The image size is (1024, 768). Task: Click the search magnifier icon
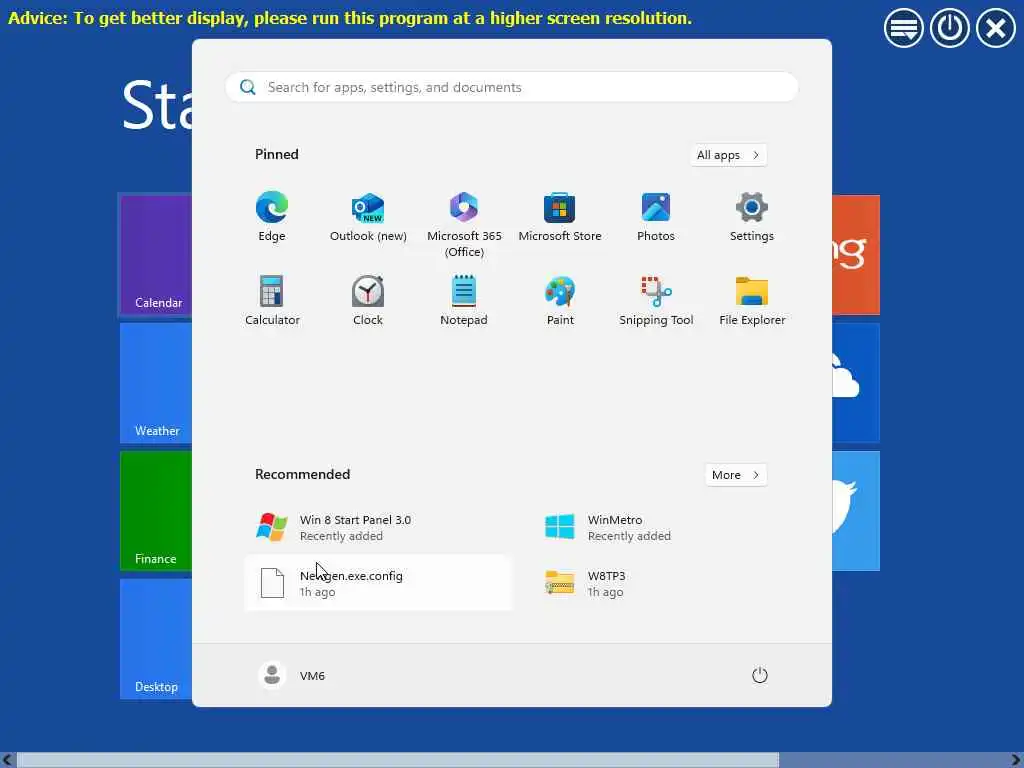point(248,87)
